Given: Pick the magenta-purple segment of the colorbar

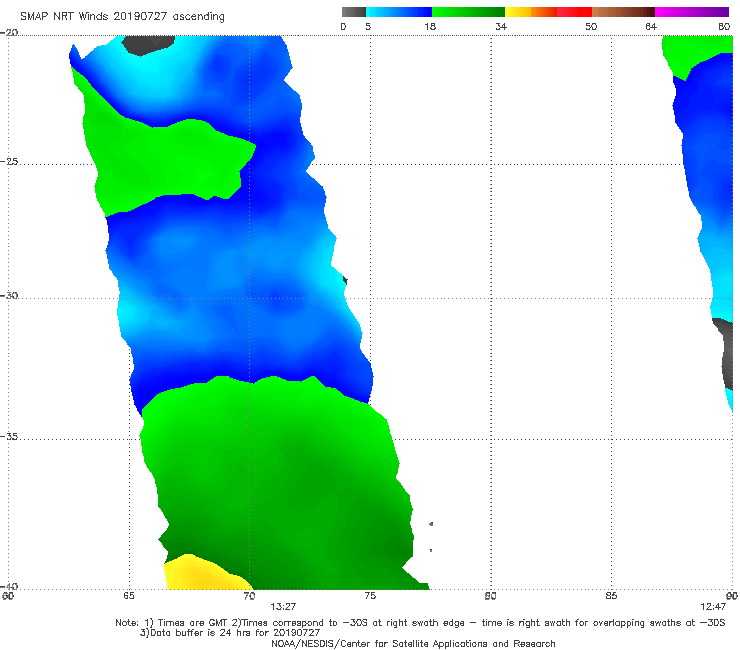Looking at the screenshot, I should [692, 12].
